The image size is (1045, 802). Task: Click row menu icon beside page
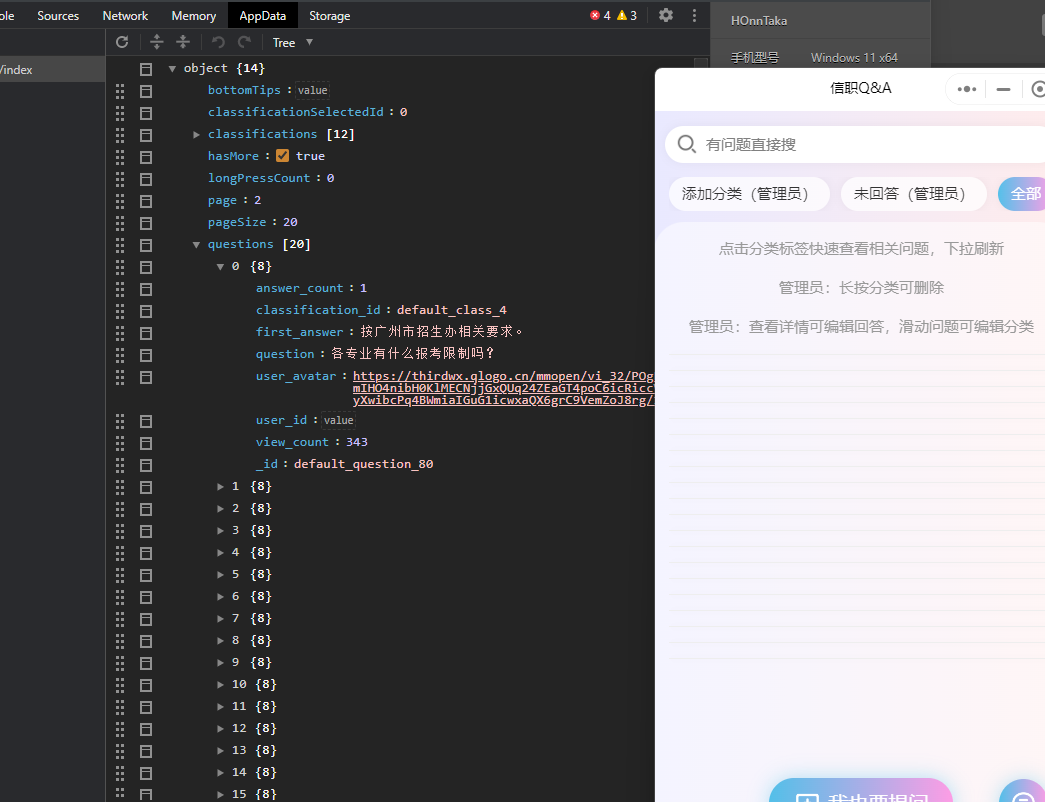click(x=146, y=201)
